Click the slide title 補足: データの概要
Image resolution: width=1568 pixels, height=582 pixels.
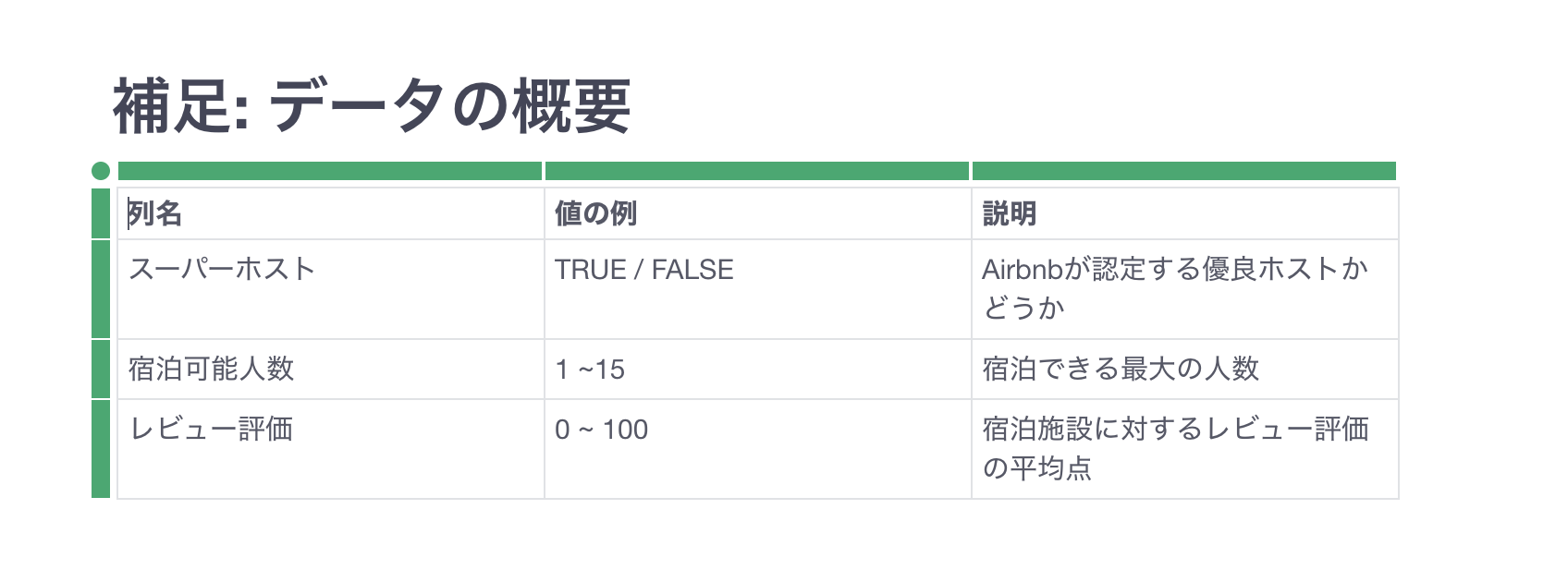click(x=372, y=106)
